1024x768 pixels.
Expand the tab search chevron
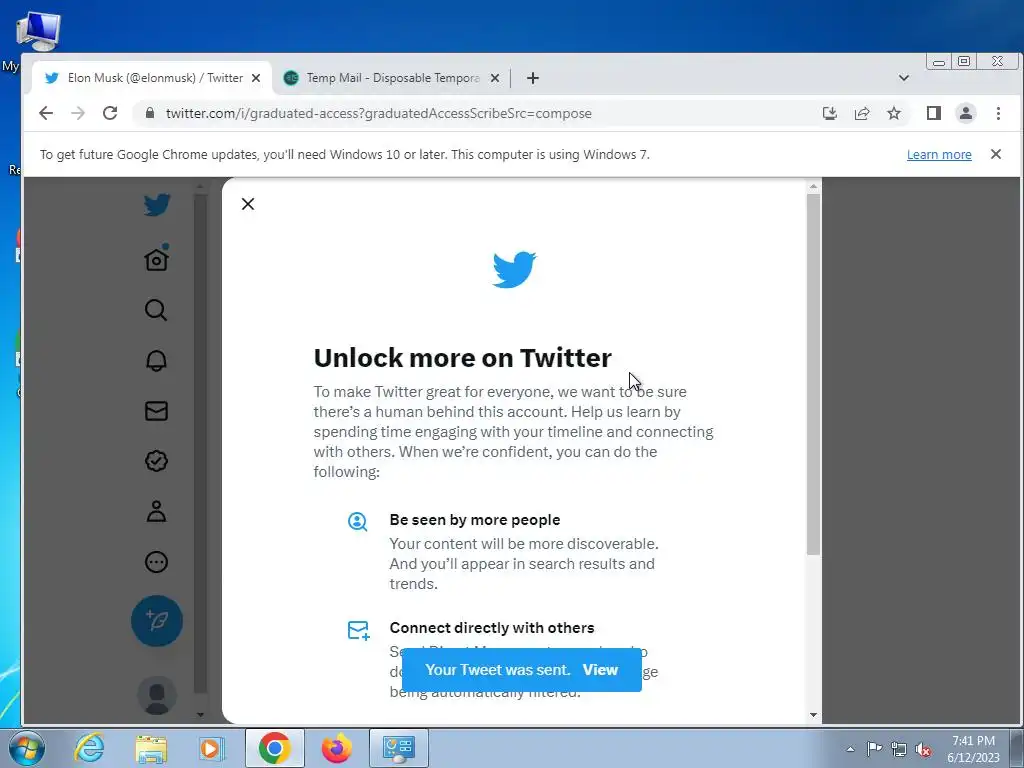[903, 78]
